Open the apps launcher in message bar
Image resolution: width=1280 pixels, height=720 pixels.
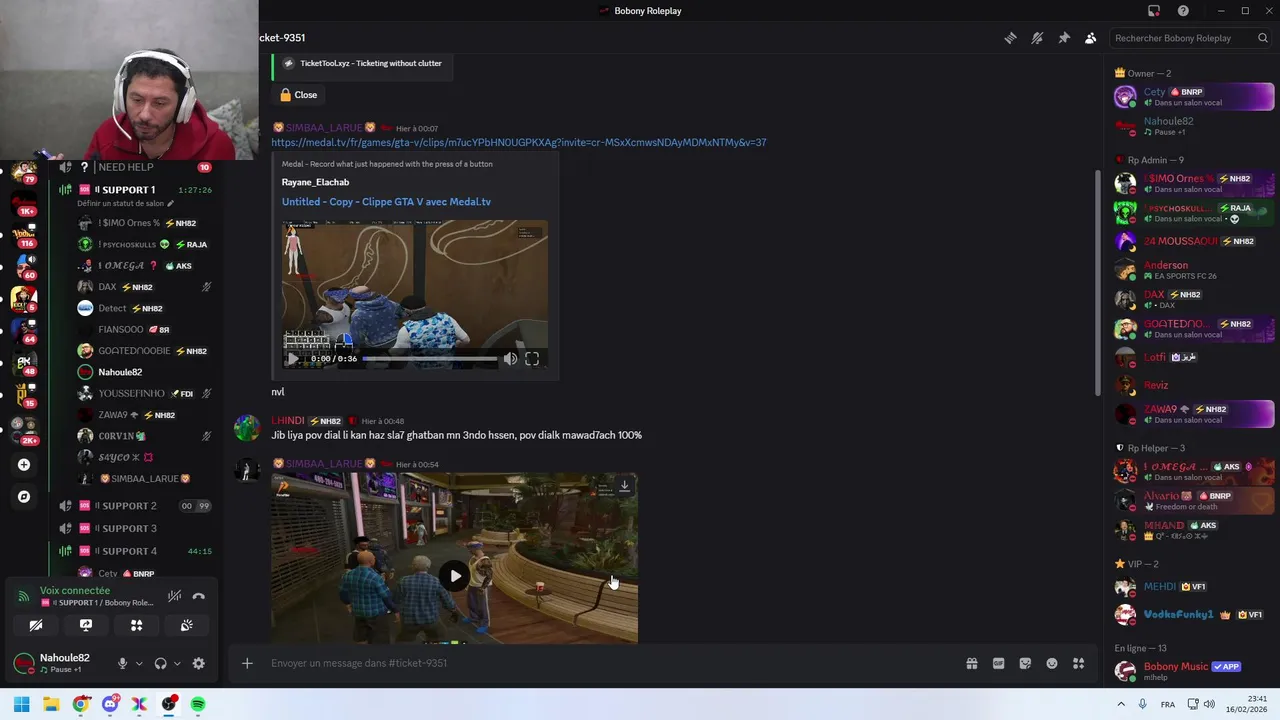click(x=1079, y=663)
